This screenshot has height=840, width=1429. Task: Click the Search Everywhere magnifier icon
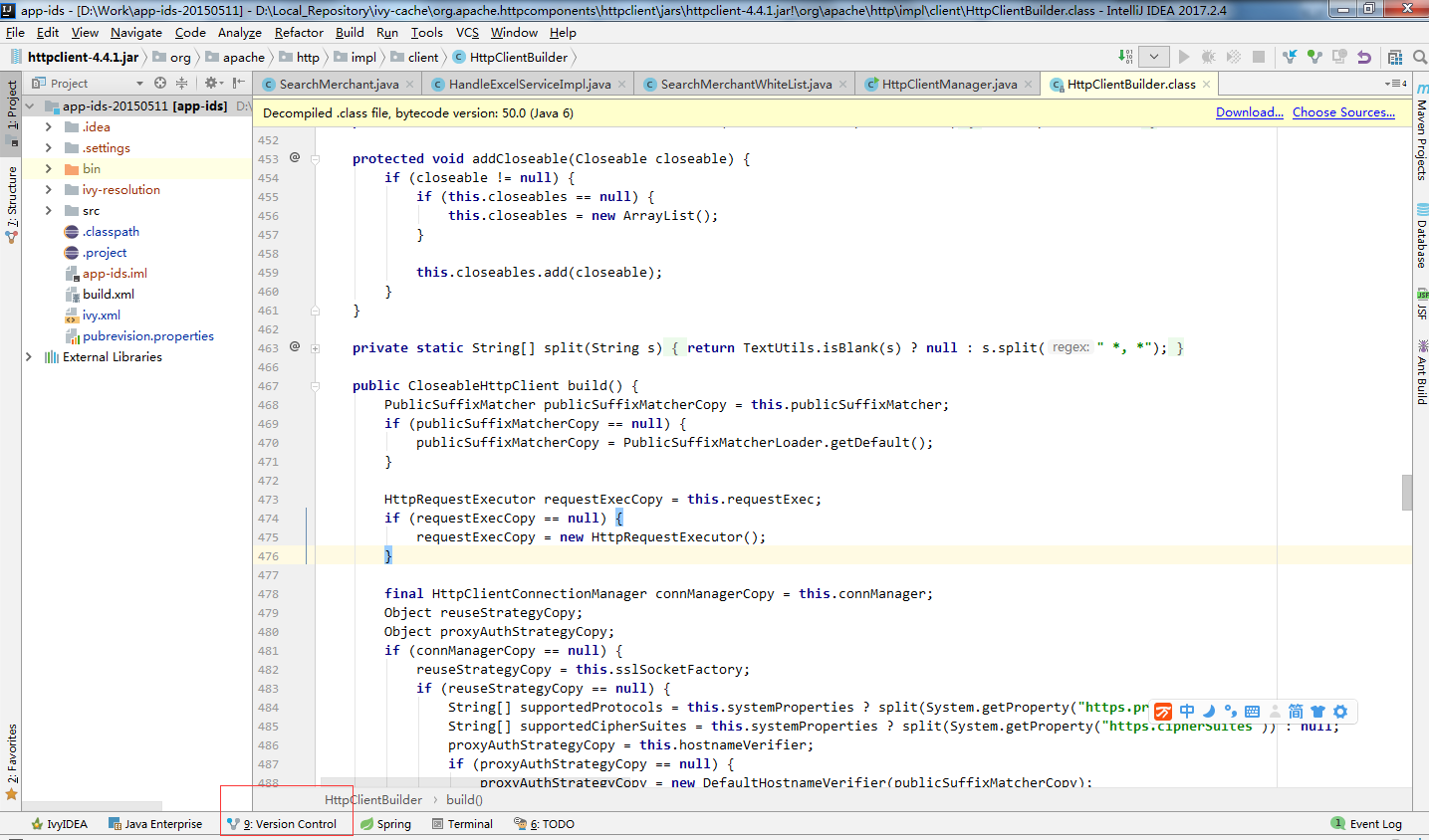1420,57
